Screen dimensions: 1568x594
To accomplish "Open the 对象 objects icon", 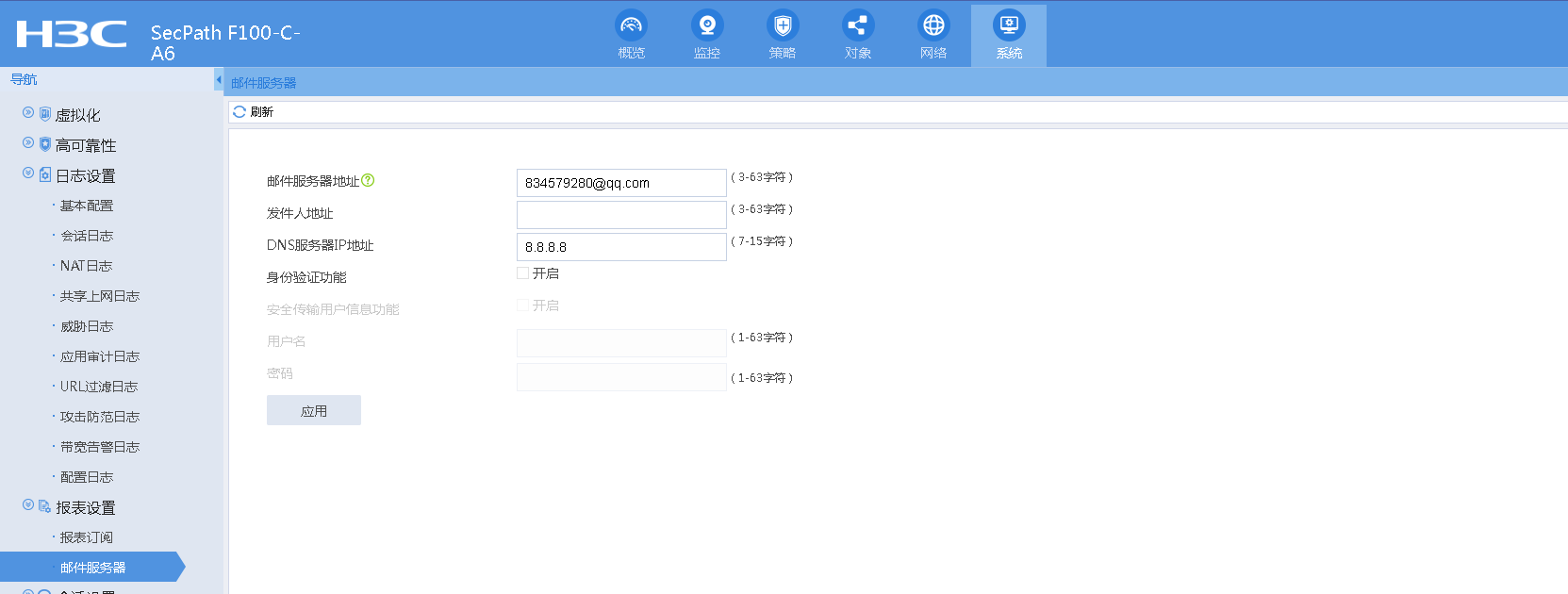I will pyautogui.click(x=858, y=25).
